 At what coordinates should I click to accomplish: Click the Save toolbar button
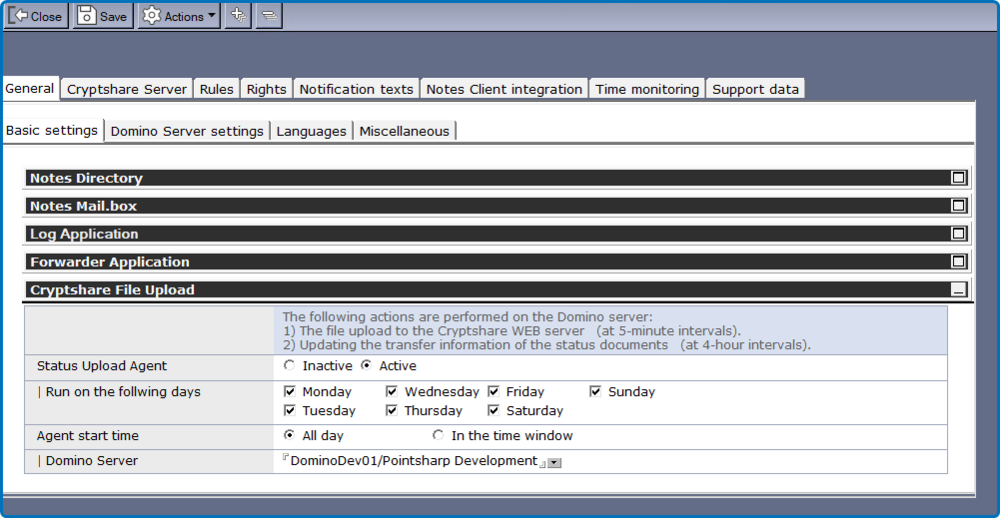[102, 16]
